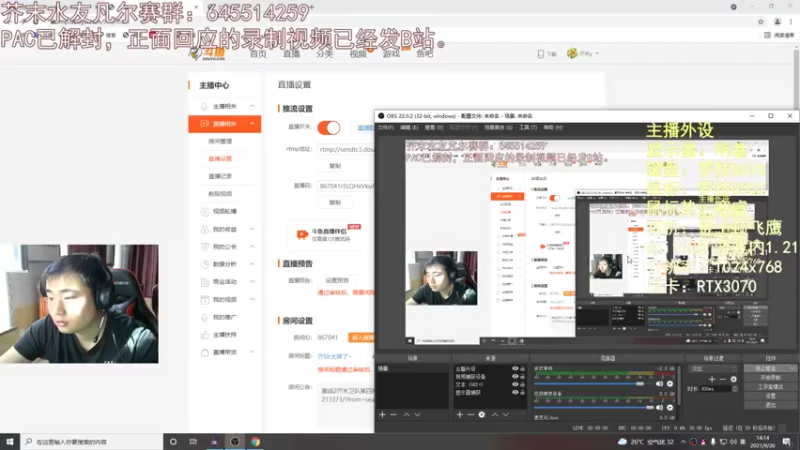Collapse the 直播相关 sidebar section
The width and height of the screenshot is (800, 450).
click(252, 124)
